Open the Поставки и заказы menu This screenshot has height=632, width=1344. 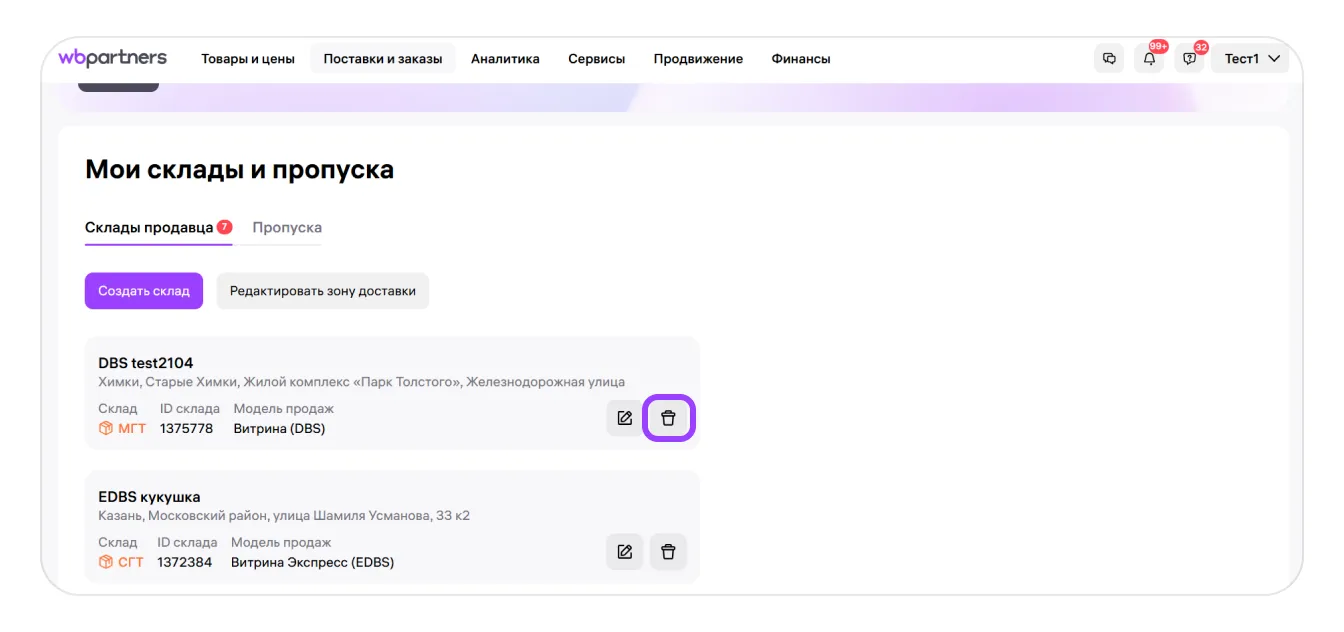point(382,59)
